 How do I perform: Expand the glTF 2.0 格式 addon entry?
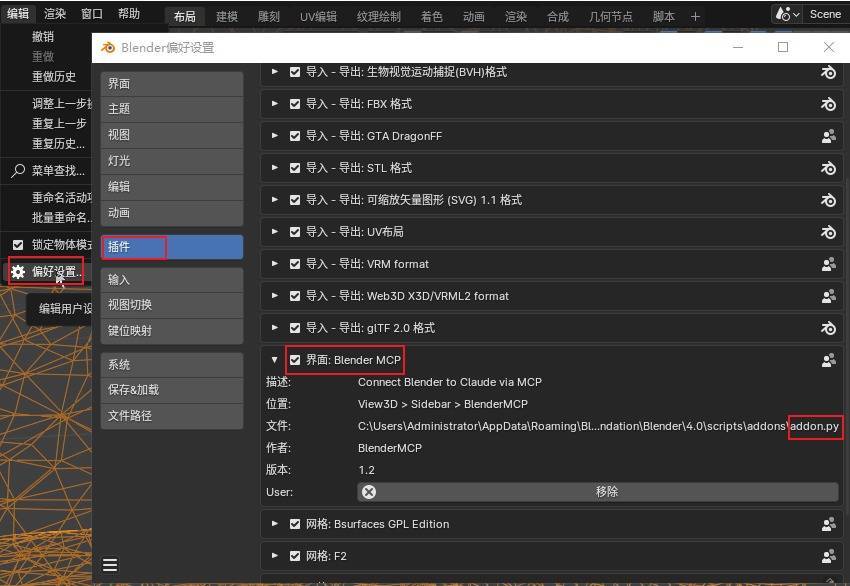(x=274, y=328)
